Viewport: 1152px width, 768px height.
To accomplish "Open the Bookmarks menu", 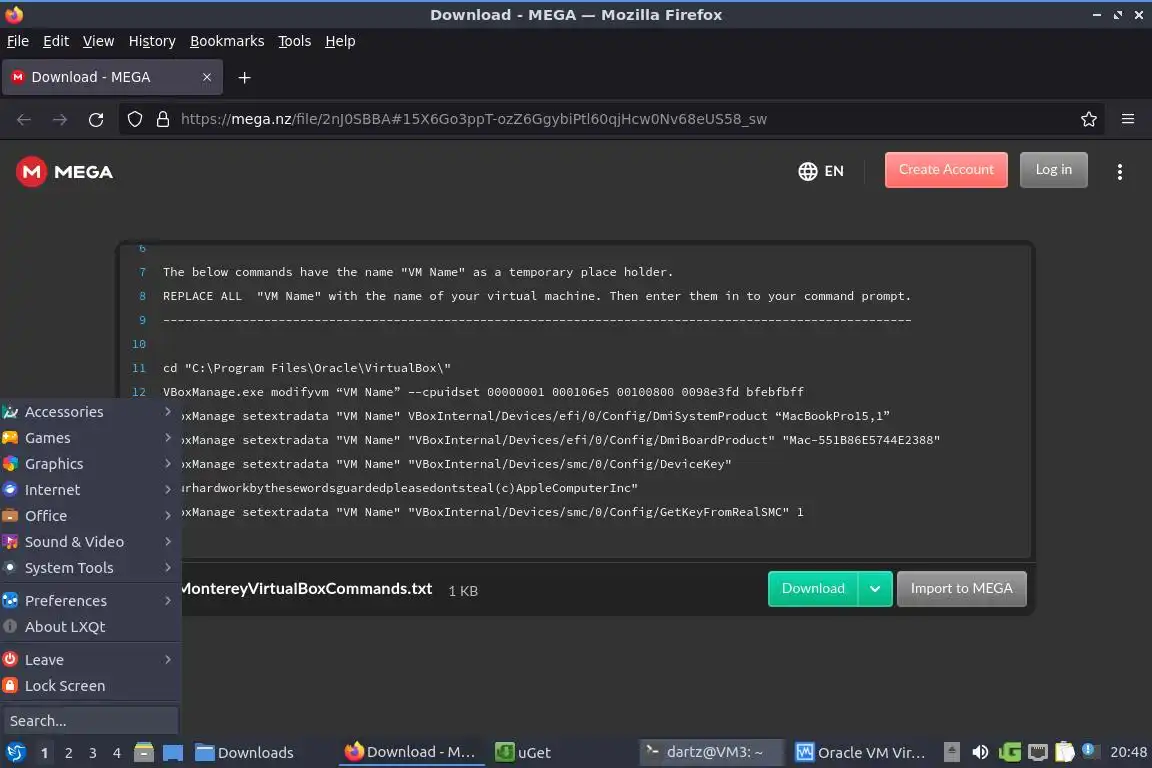I will tap(227, 41).
